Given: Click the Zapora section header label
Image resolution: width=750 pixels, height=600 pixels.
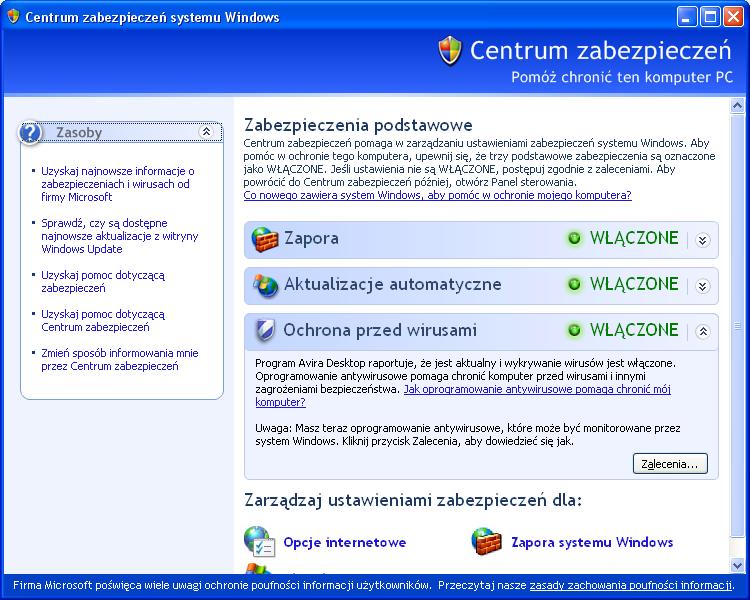Looking at the screenshot, I should [x=311, y=238].
